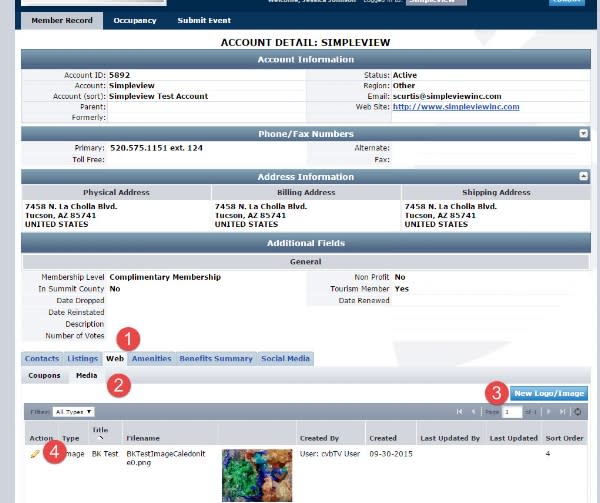Click the Shipping Address column heading
The width and height of the screenshot is (600, 503).
click(496, 192)
